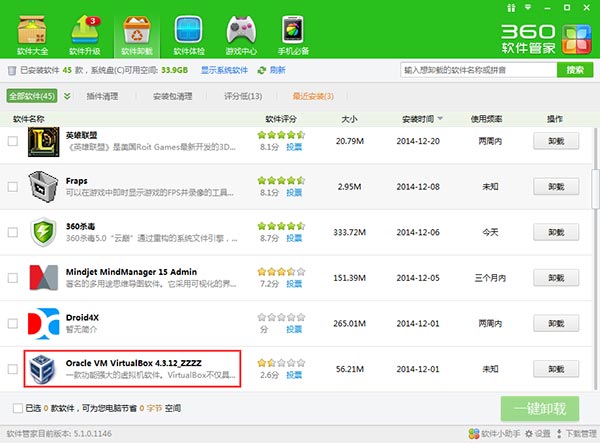Screen dimensions: 600x443
Task: Check the box next to Fraps
Action: [x=12, y=186]
